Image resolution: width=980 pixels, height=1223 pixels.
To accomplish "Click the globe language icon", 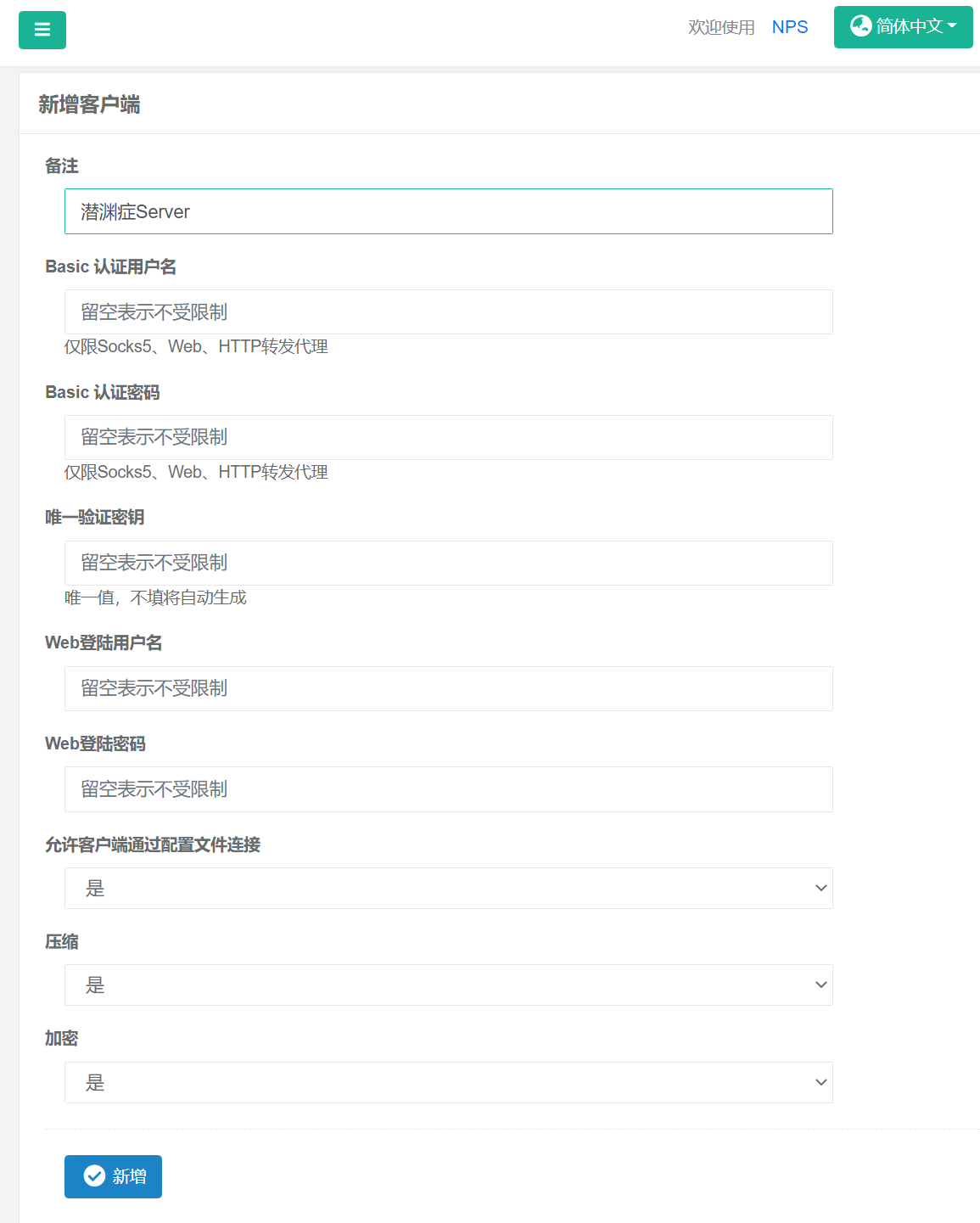I will [860, 26].
